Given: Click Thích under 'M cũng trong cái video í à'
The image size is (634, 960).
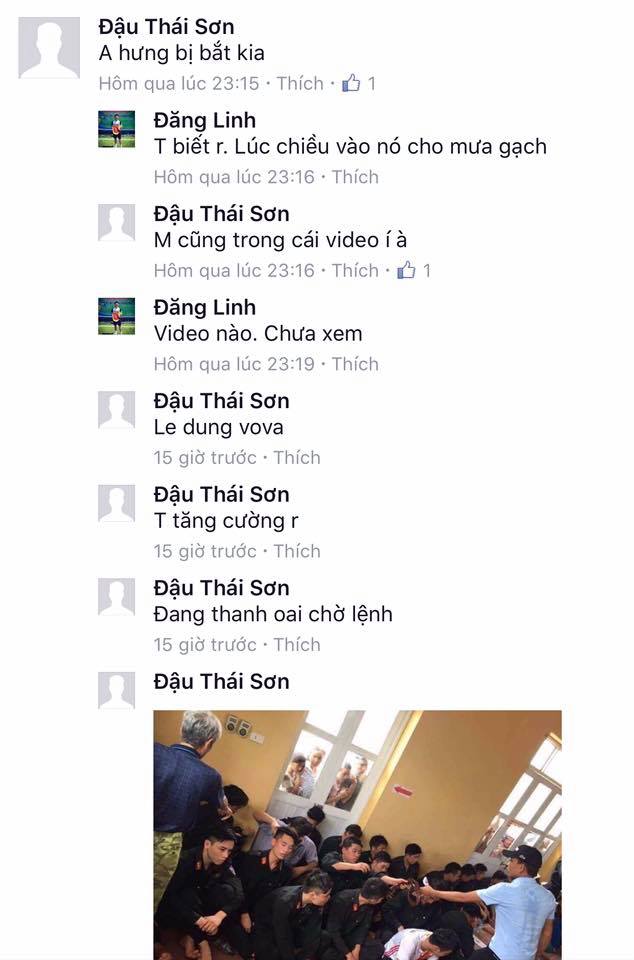Looking at the screenshot, I should coord(355,271).
